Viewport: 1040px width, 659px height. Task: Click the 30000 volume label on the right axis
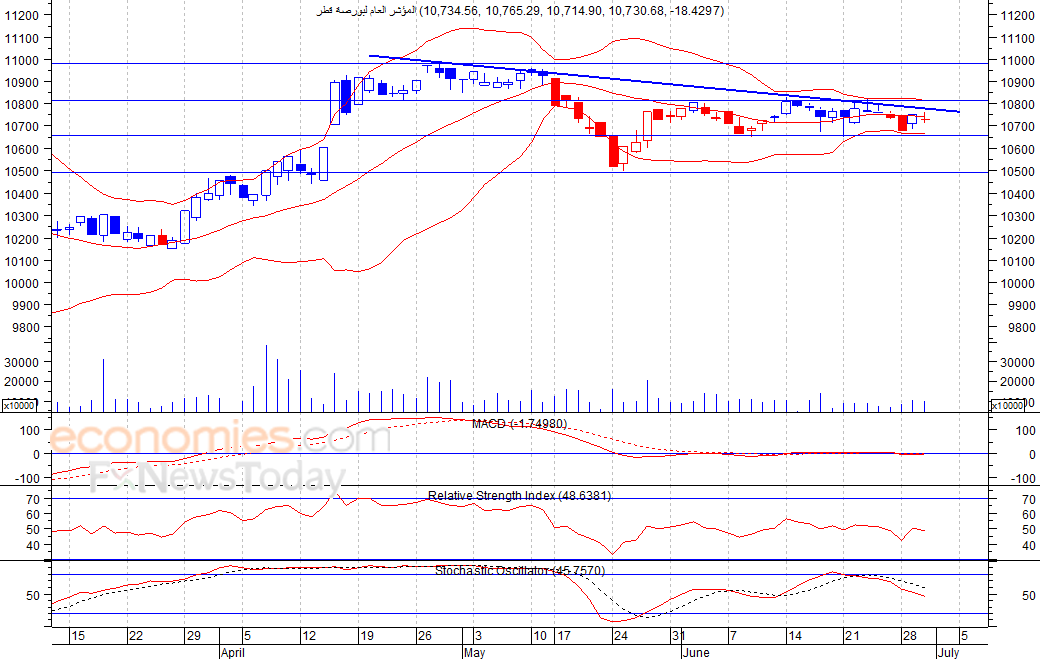(1017, 362)
